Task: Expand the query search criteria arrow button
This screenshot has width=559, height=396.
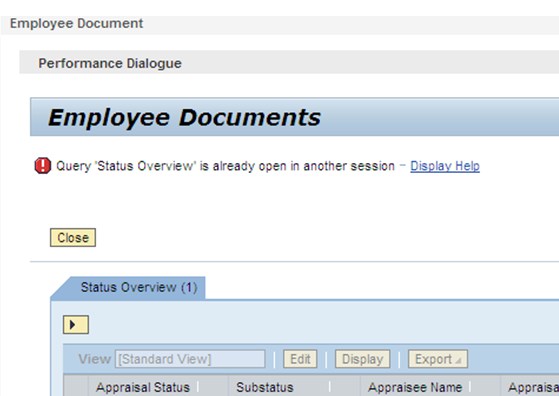Action: (x=76, y=324)
